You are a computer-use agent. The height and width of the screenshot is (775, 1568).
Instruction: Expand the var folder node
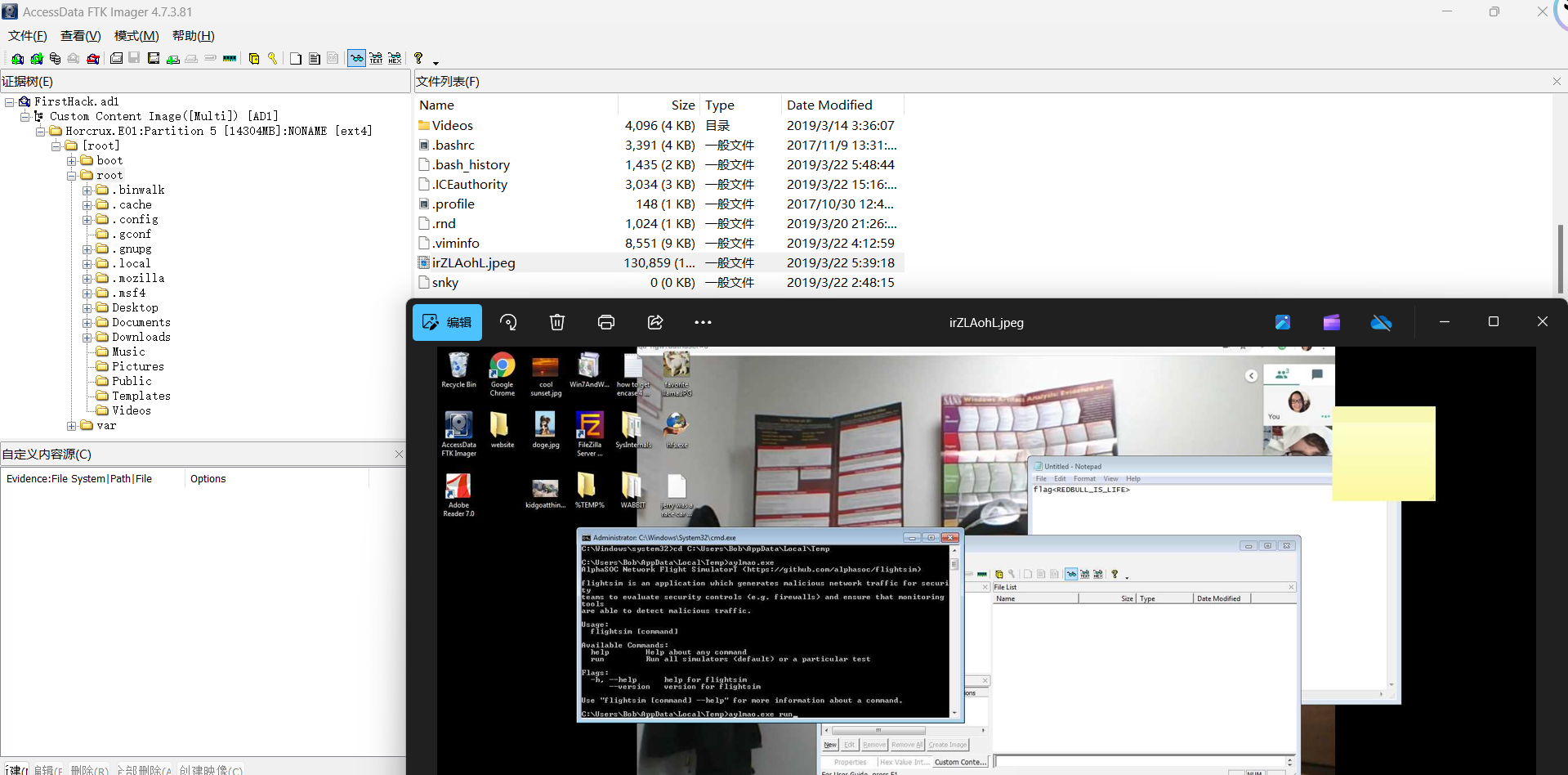(72, 426)
